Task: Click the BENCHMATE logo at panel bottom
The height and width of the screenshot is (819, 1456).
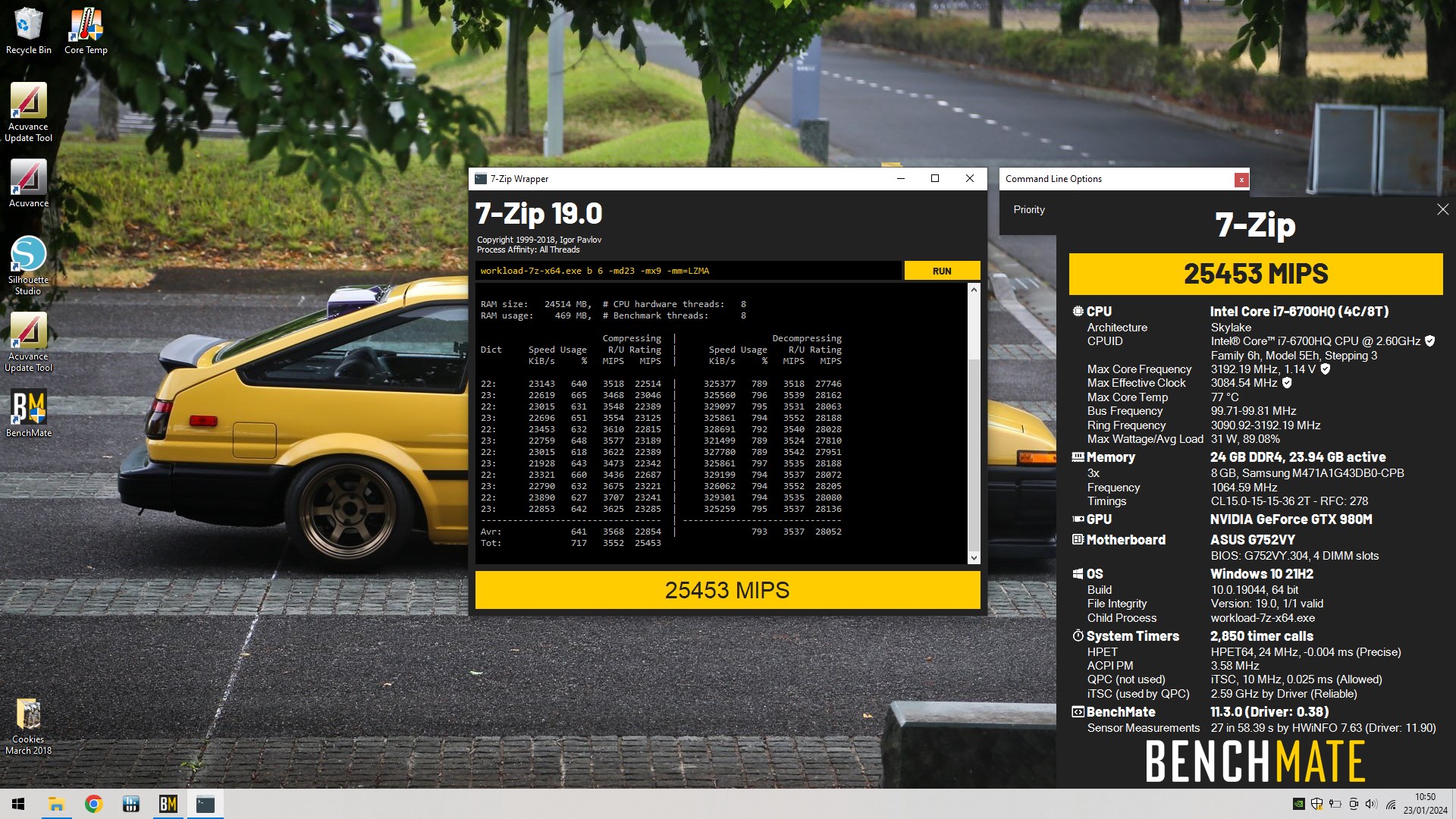Action: click(x=1256, y=761)
